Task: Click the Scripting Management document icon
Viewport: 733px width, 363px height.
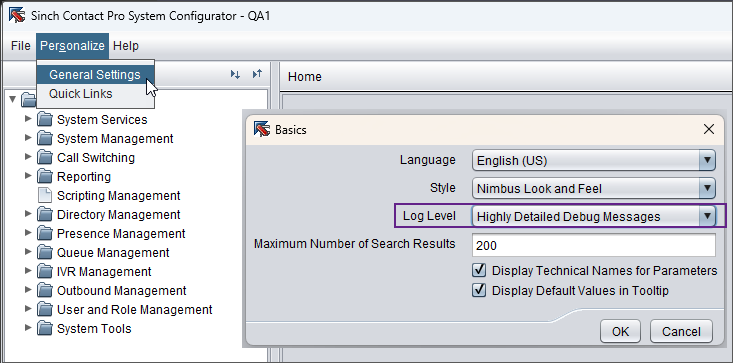Action: pyautogui.click(x=44, y=196)
